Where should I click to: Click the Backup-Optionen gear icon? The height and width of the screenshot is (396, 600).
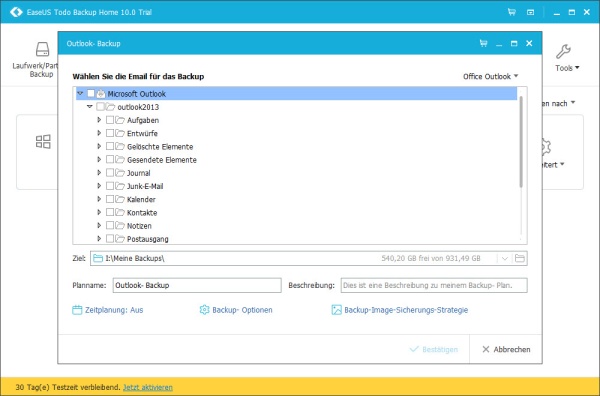click(x=204, y=310)
